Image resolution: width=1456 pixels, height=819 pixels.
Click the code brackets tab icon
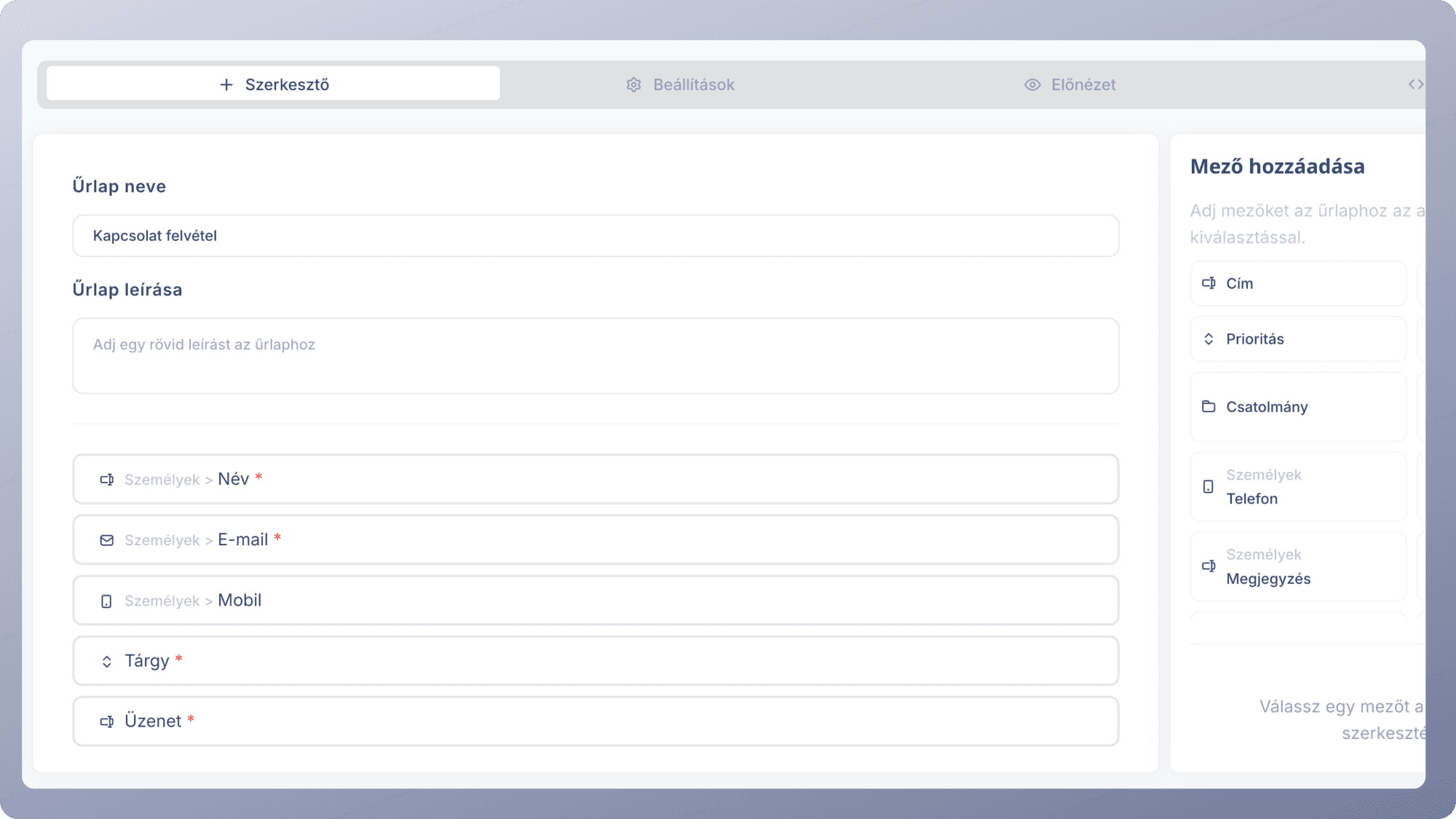pos(1416,84)
